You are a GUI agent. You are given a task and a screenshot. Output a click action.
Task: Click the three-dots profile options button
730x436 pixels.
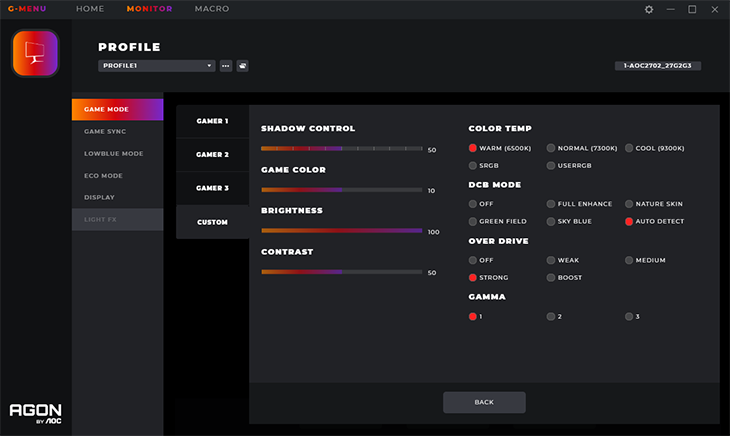pos(226,66)
